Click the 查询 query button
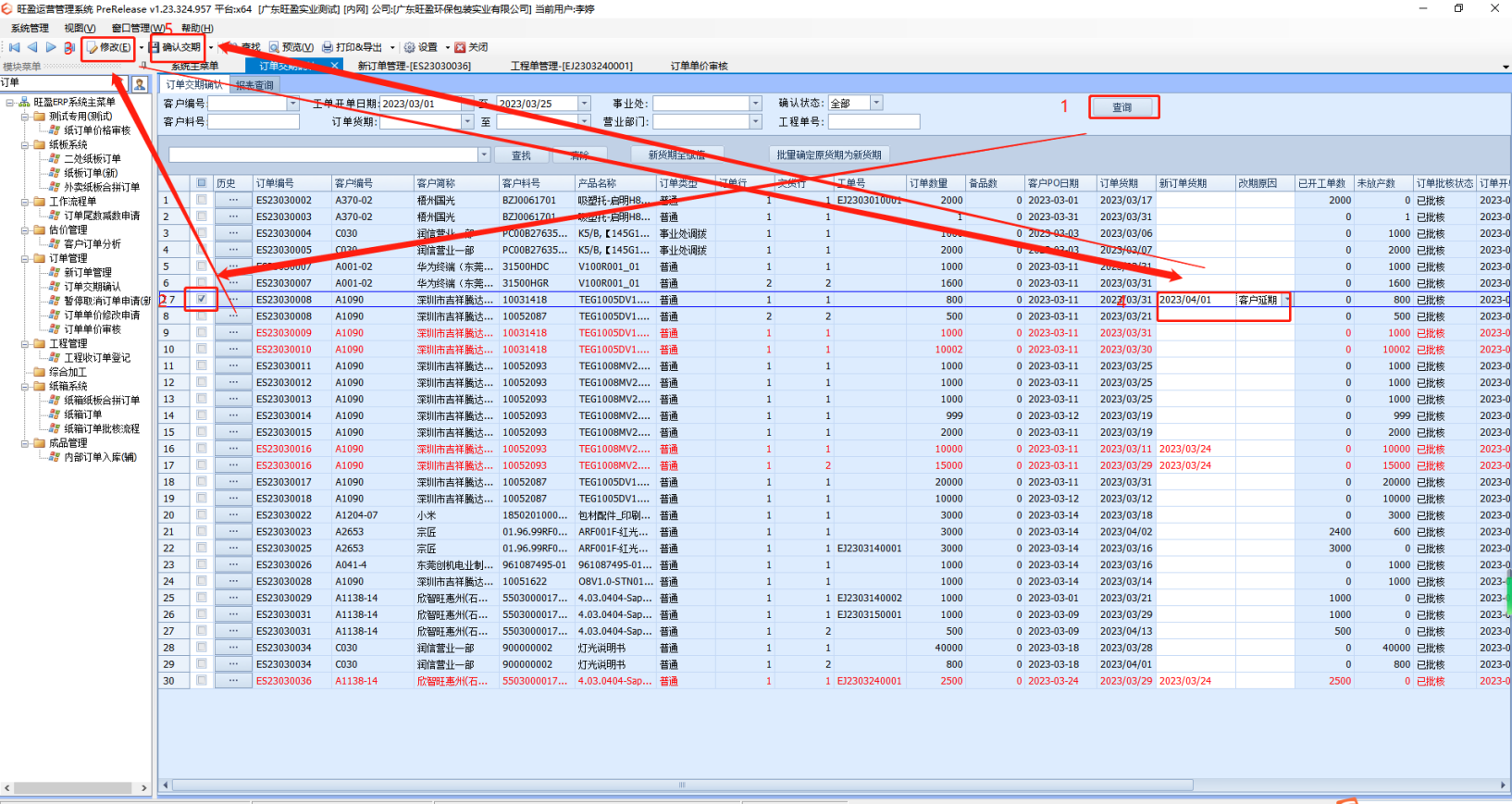Image resolution: width=1512 pixels, height=804 pixels. coord(1122,107)
